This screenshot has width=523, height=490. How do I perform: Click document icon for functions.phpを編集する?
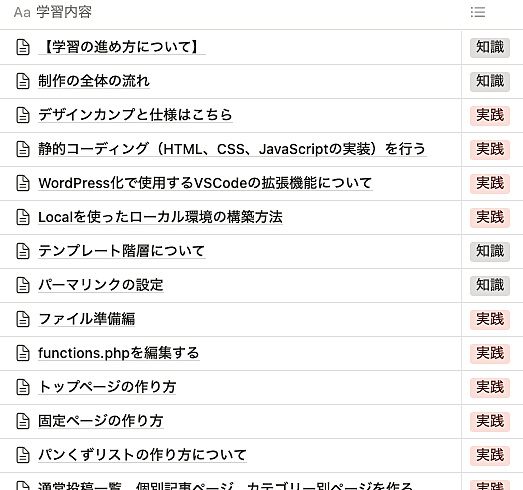(23, 353)
